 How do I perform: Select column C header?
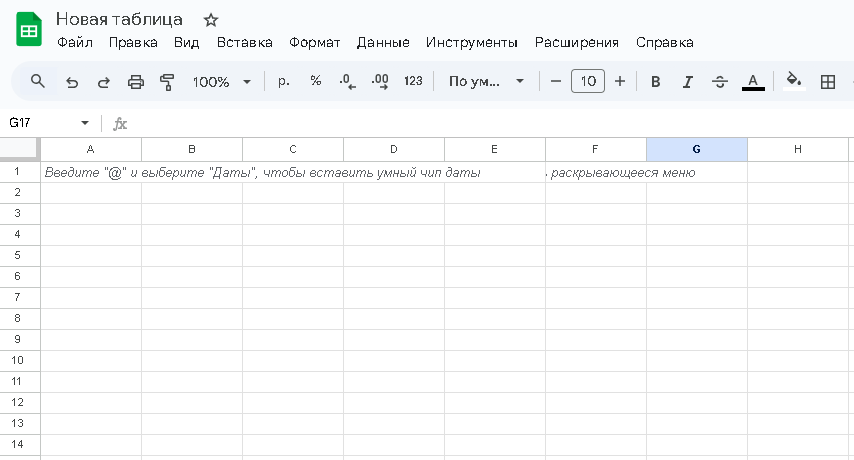pos(293,150)
